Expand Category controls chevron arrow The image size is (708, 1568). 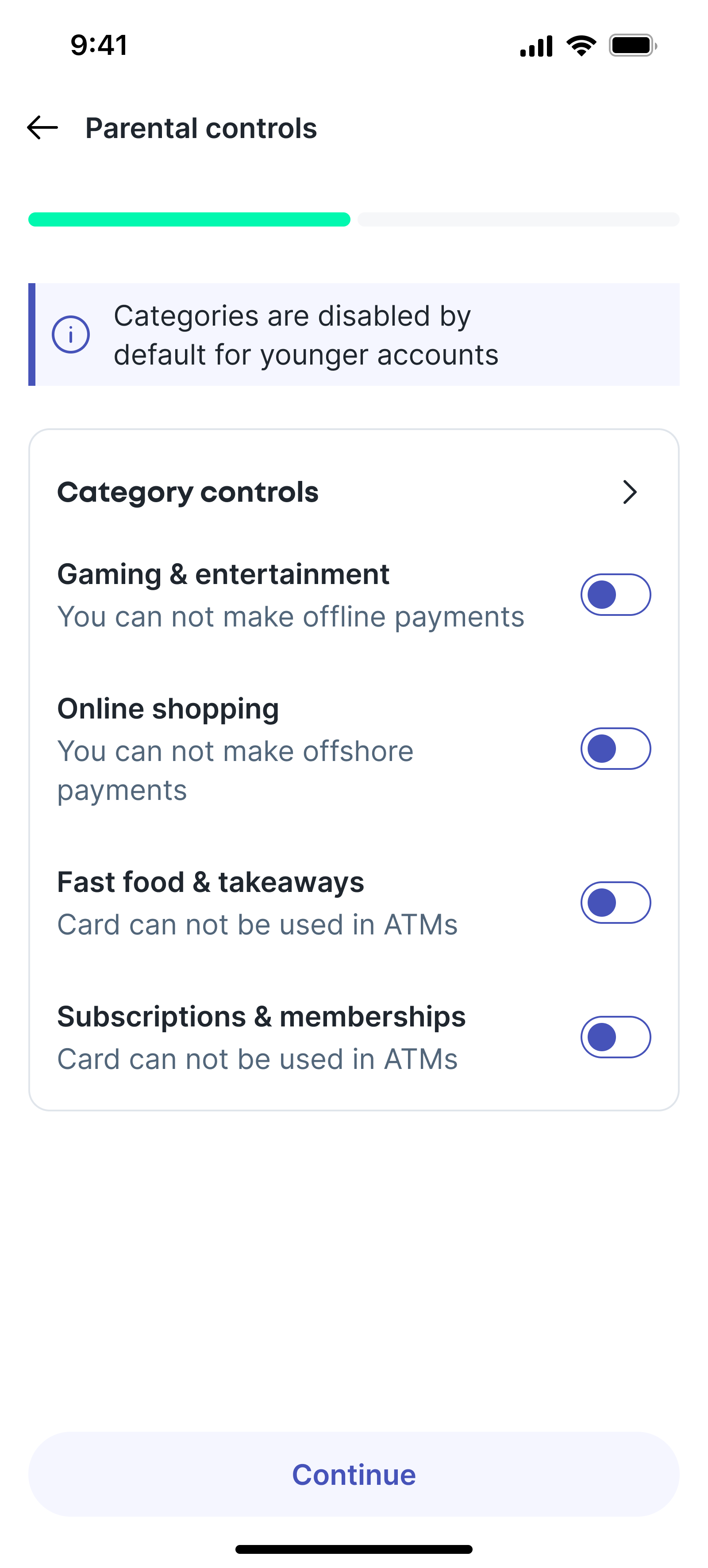coord(630,492)
